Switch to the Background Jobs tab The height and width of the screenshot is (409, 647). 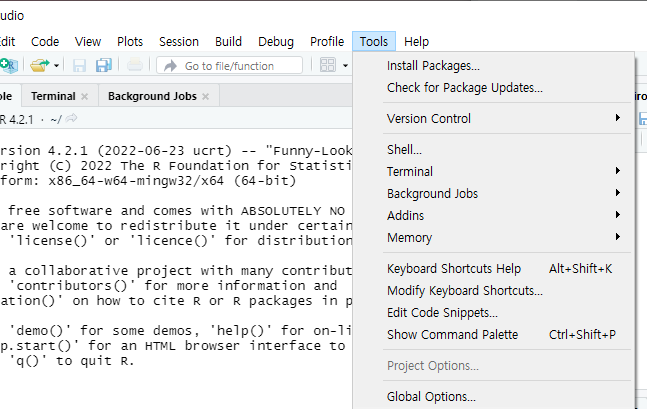pos(152,96)
